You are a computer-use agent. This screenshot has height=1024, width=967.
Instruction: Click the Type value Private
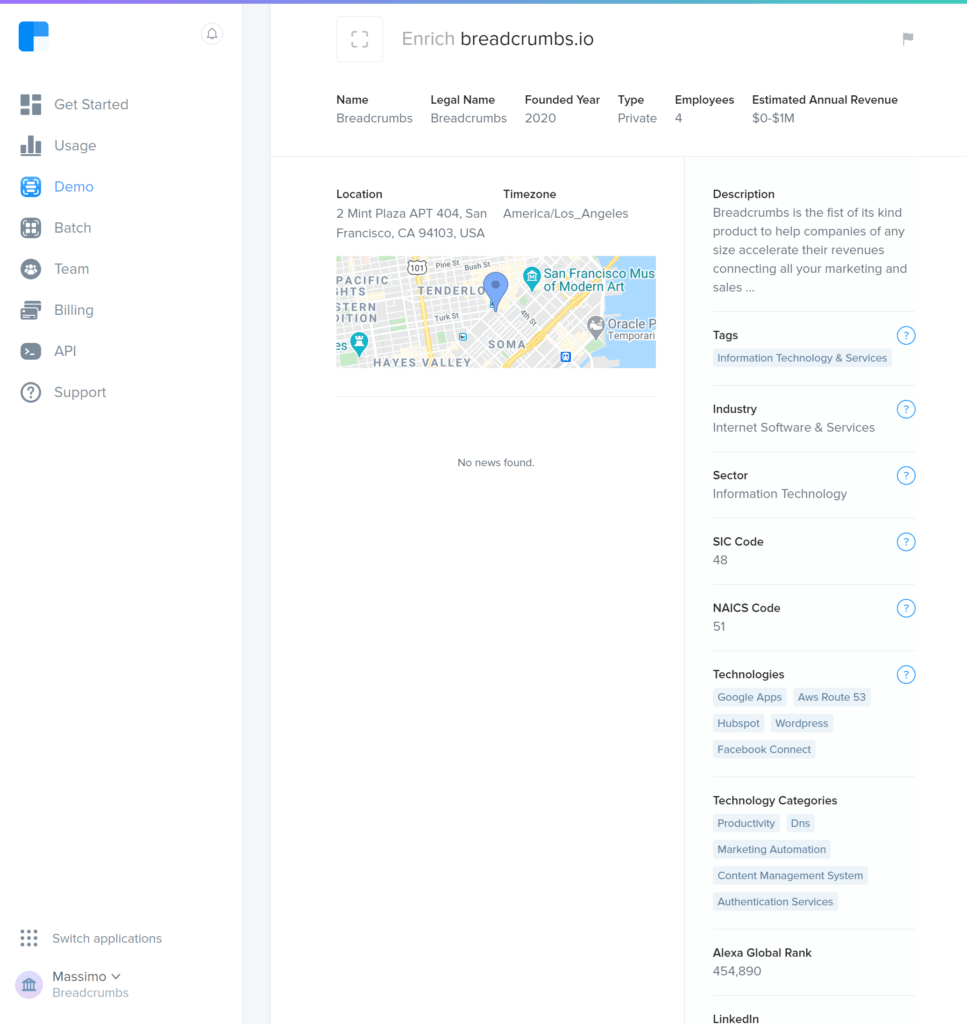pyautogui.click(x=637, y=118)
